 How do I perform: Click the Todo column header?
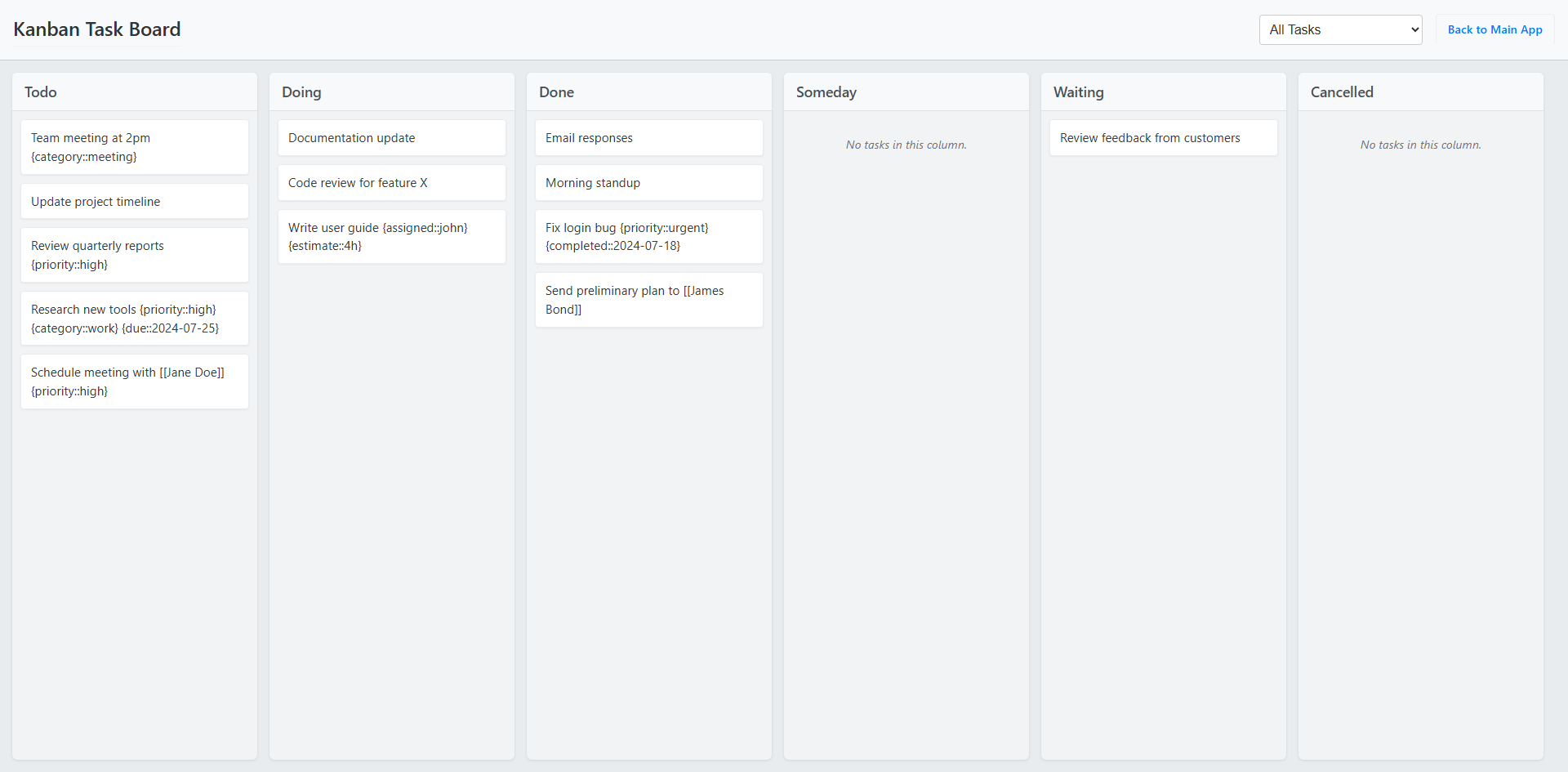click(41, 92)
